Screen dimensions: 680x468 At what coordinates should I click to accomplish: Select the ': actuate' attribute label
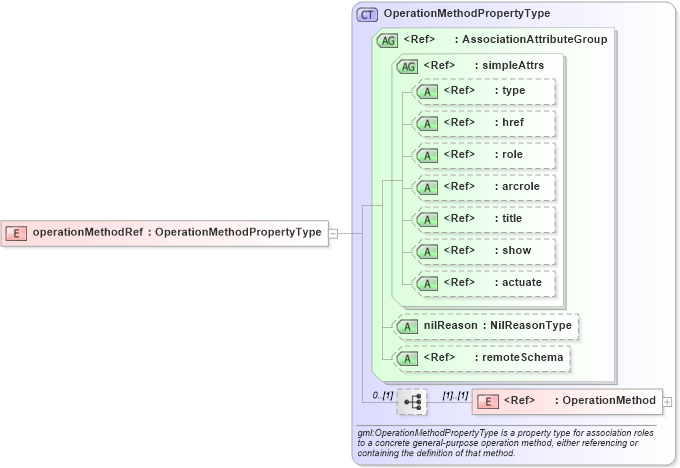pyautogui.click(x=518, y=282)
